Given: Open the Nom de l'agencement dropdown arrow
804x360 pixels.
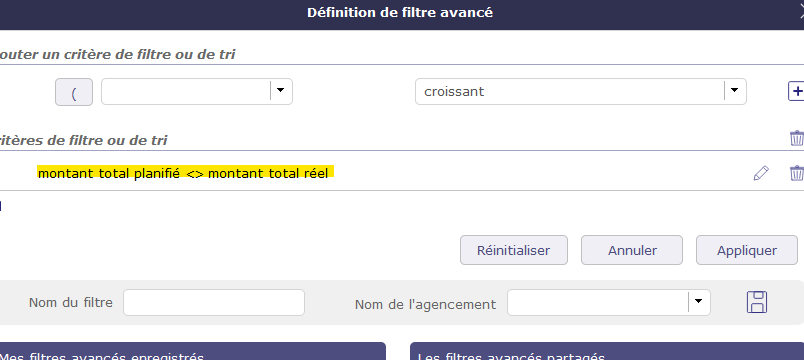Looking at the screenshot, I should coord(698,302).
